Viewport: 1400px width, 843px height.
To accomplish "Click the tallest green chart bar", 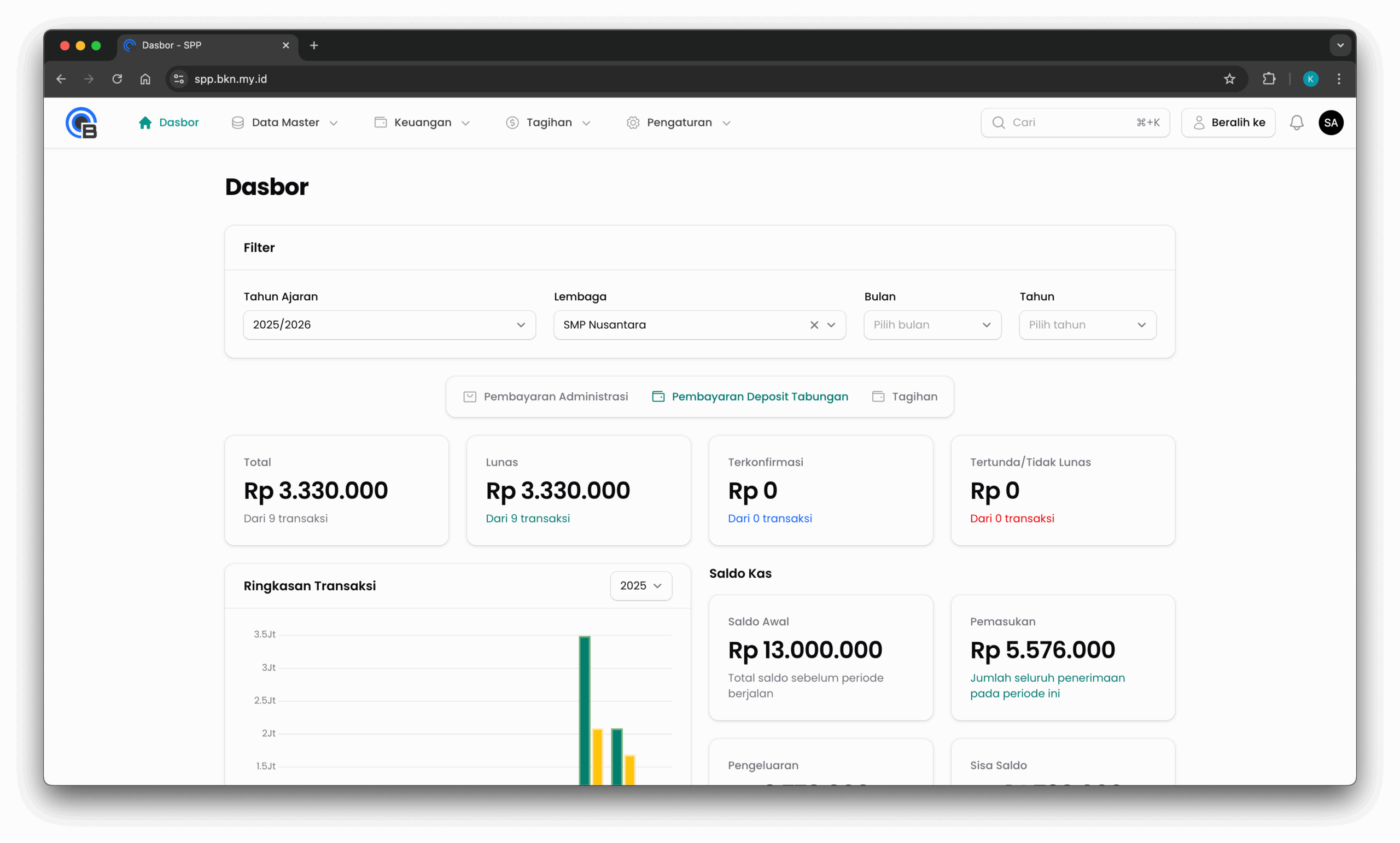I will (584, 710).
